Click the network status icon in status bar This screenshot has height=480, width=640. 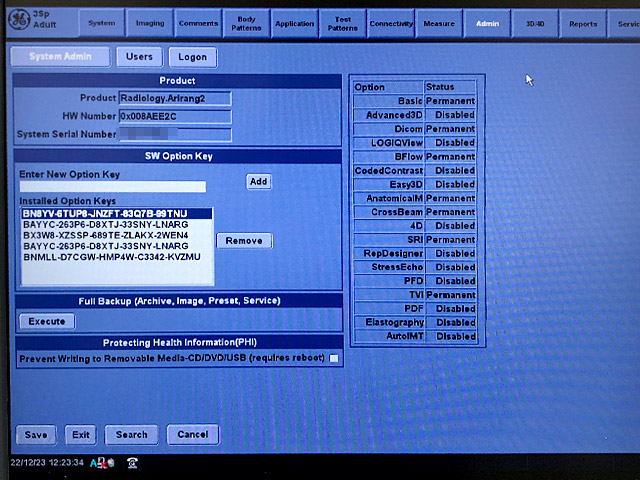pos(102,463)
